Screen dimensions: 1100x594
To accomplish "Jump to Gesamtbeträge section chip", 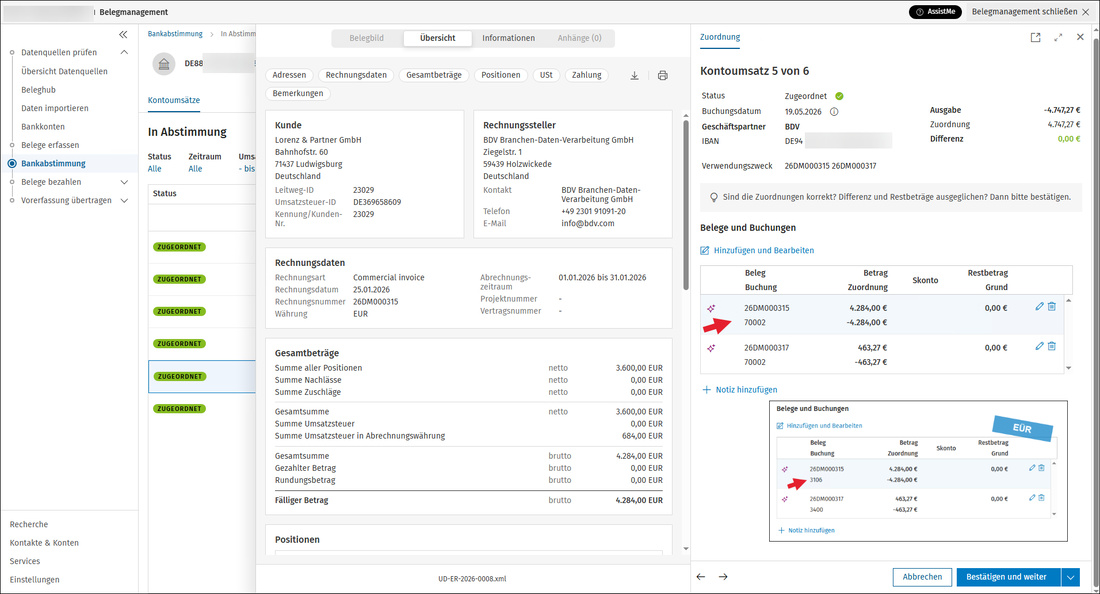I will click(434, 75).
